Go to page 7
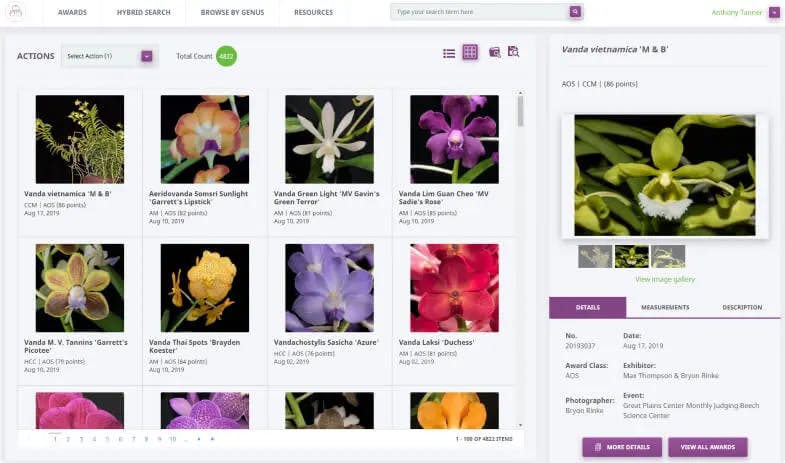 point(134,439)
